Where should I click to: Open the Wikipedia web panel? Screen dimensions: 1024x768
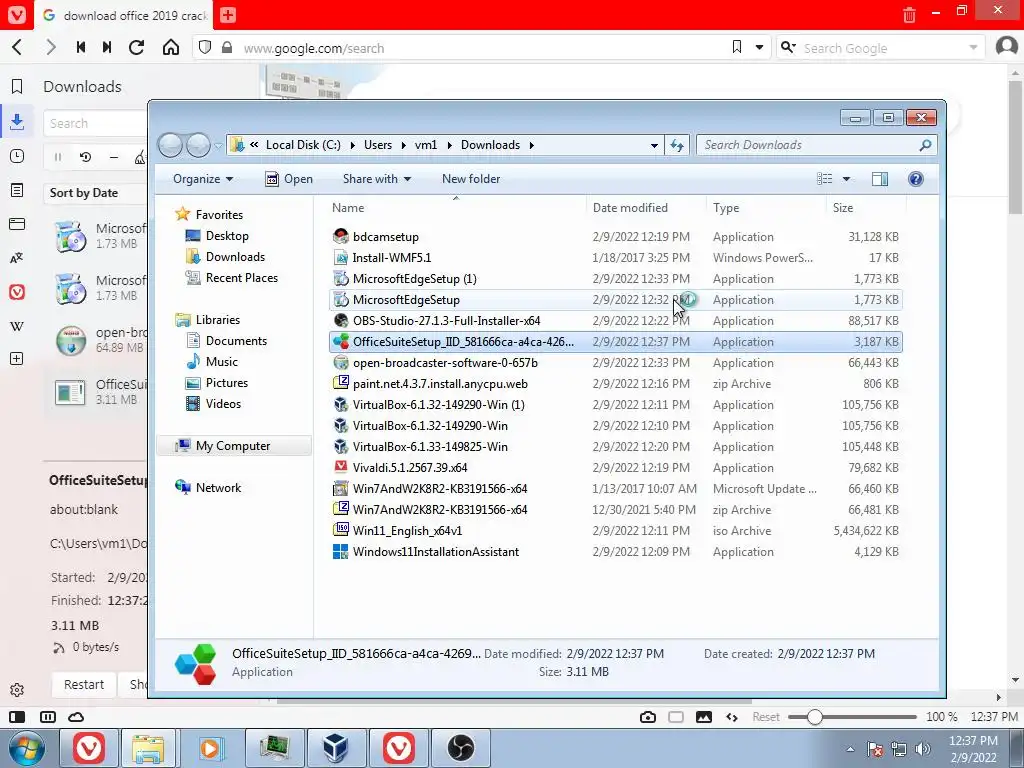[17, 326]
